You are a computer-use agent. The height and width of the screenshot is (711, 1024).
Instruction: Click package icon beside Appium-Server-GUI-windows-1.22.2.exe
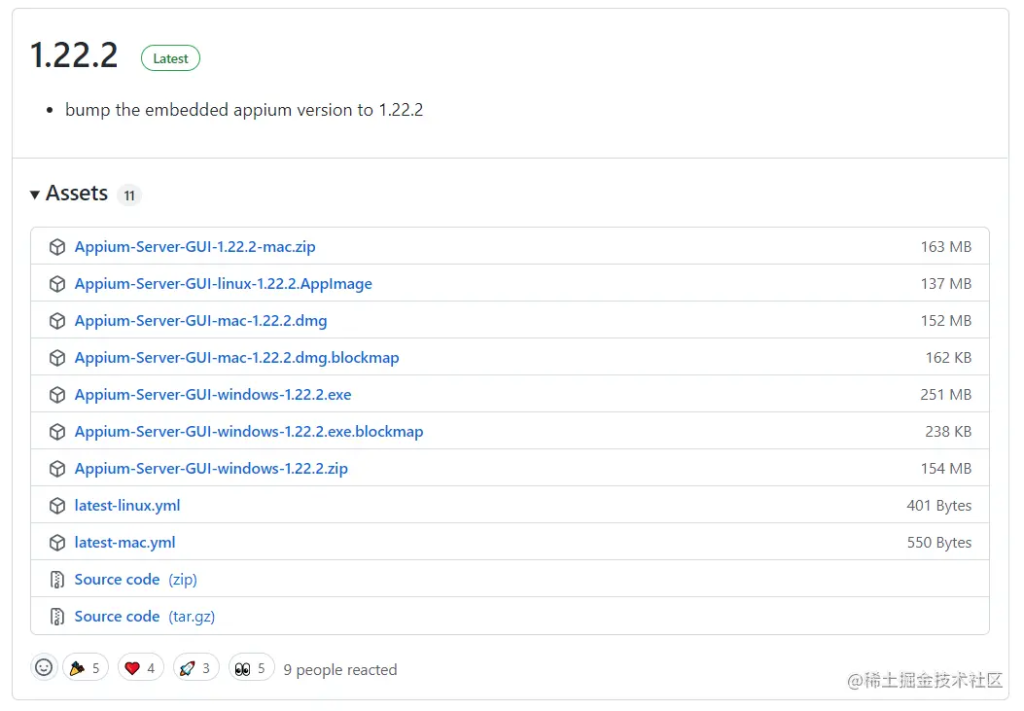[x=57, y=394]
